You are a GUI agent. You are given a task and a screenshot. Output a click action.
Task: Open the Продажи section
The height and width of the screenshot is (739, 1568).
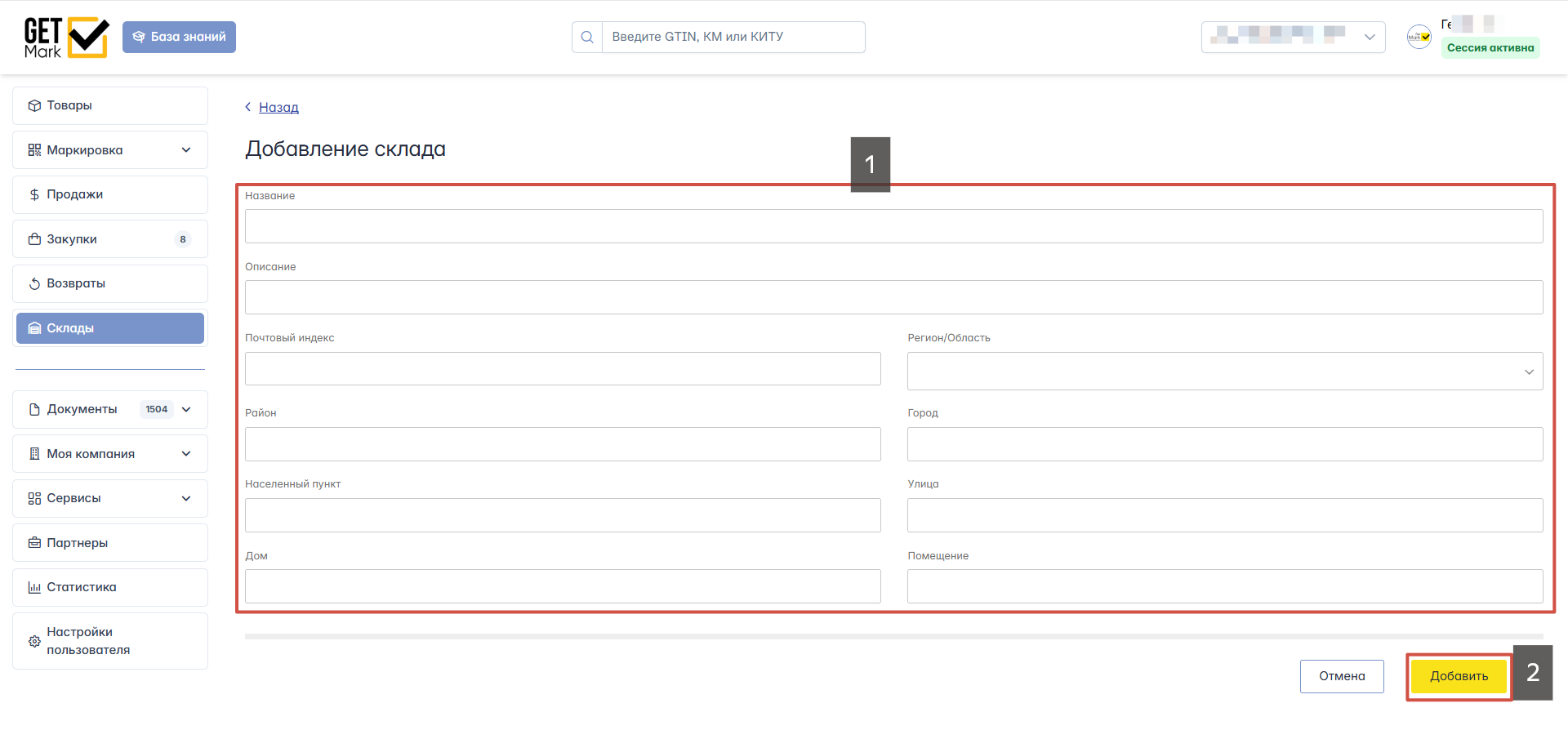click(x=110, y=194)
